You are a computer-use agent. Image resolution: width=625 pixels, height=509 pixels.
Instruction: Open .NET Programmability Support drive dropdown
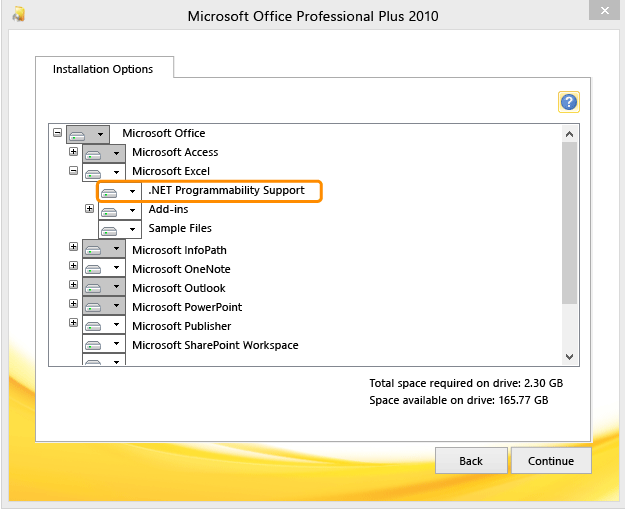(120, 192)
